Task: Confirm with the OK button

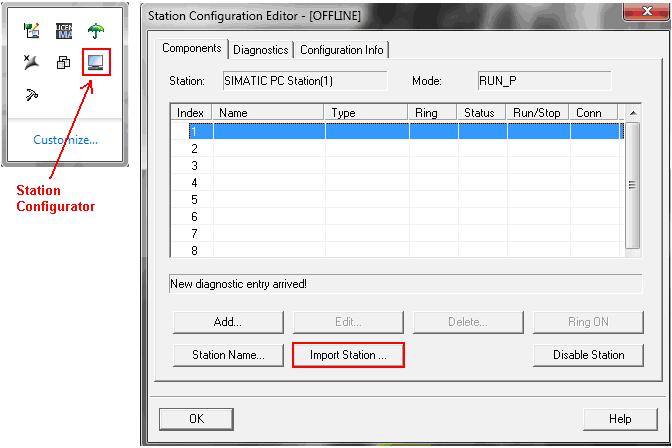Action: 196,419
